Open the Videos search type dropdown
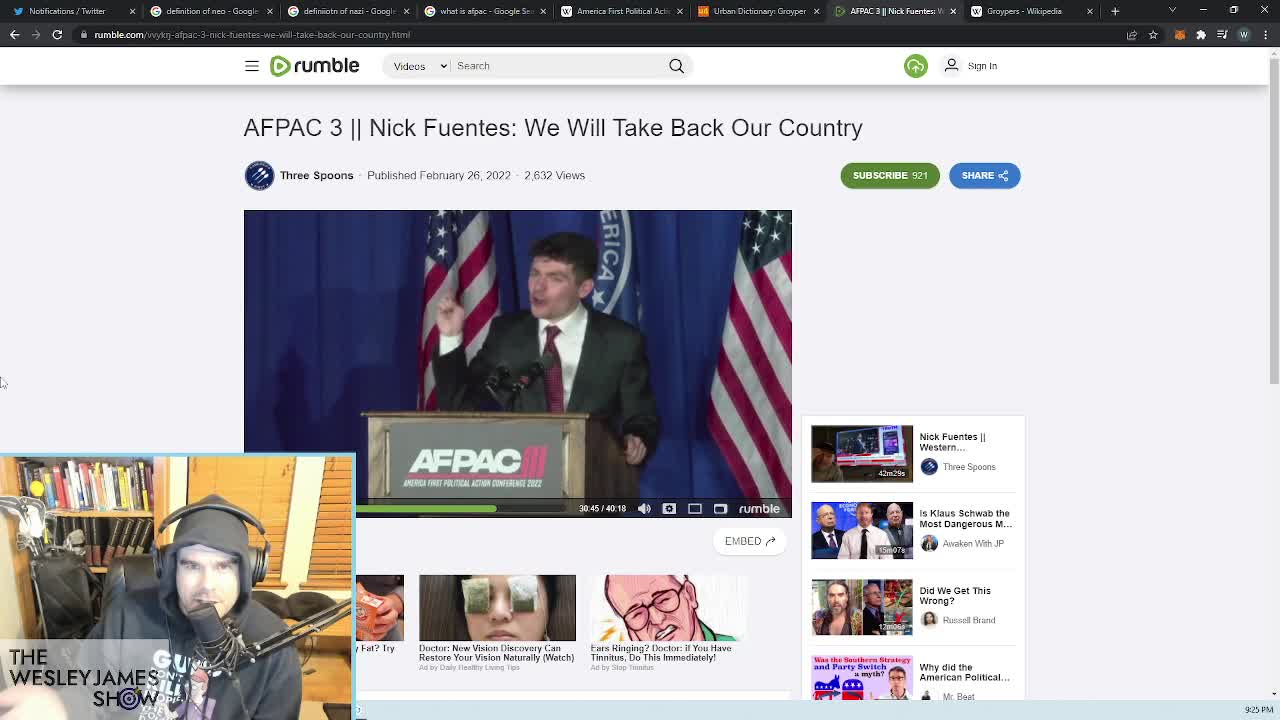Viewport: 1280px width, 720px height. 419,66
